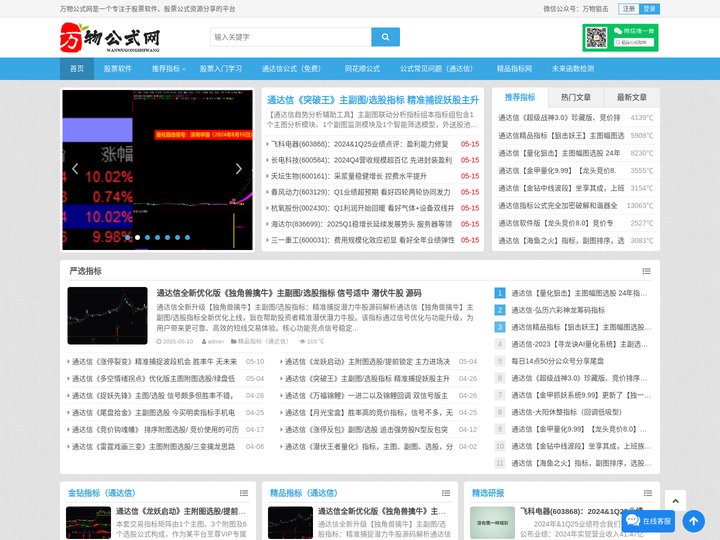Open ranked item 通达信-大阳休整指标

[566, 412]
